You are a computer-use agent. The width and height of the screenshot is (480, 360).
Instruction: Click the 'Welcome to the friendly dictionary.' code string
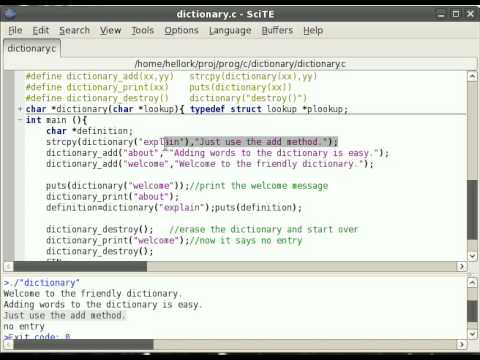pos(269,164)
